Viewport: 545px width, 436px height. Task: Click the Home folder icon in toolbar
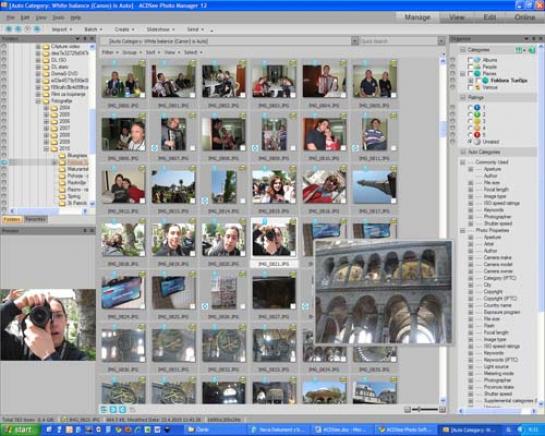(x=37, y=29)
